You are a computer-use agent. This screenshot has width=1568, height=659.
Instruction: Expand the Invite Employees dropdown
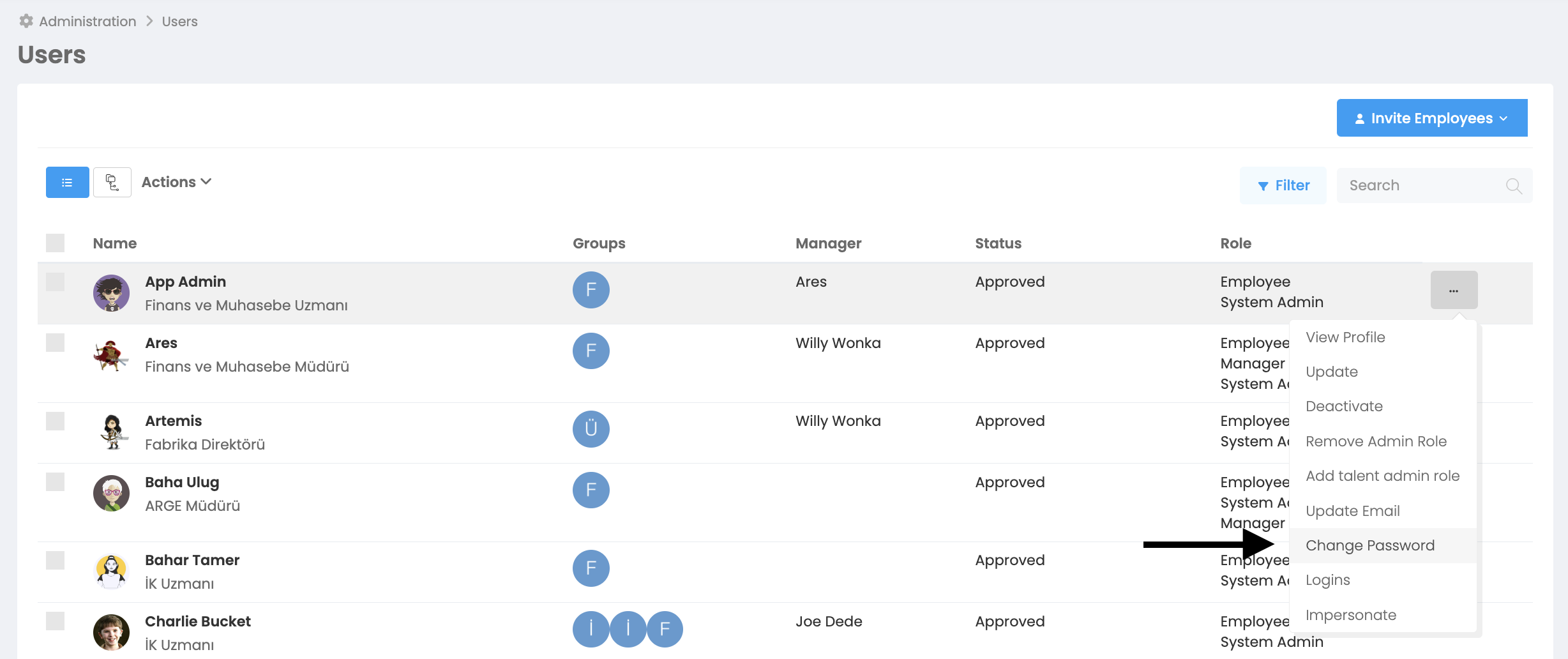1431,118
